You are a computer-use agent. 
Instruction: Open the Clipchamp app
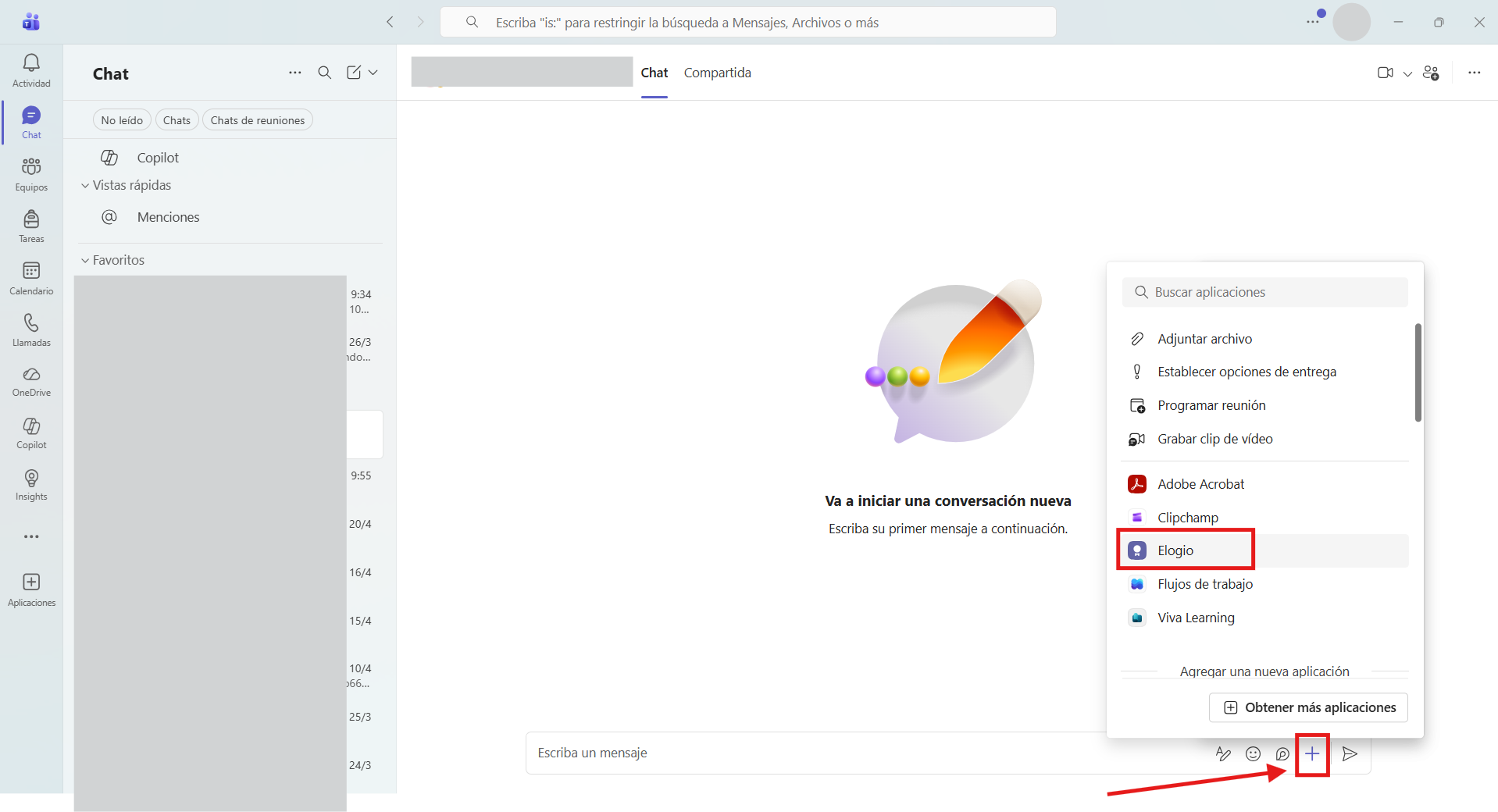pos(1265,518)
